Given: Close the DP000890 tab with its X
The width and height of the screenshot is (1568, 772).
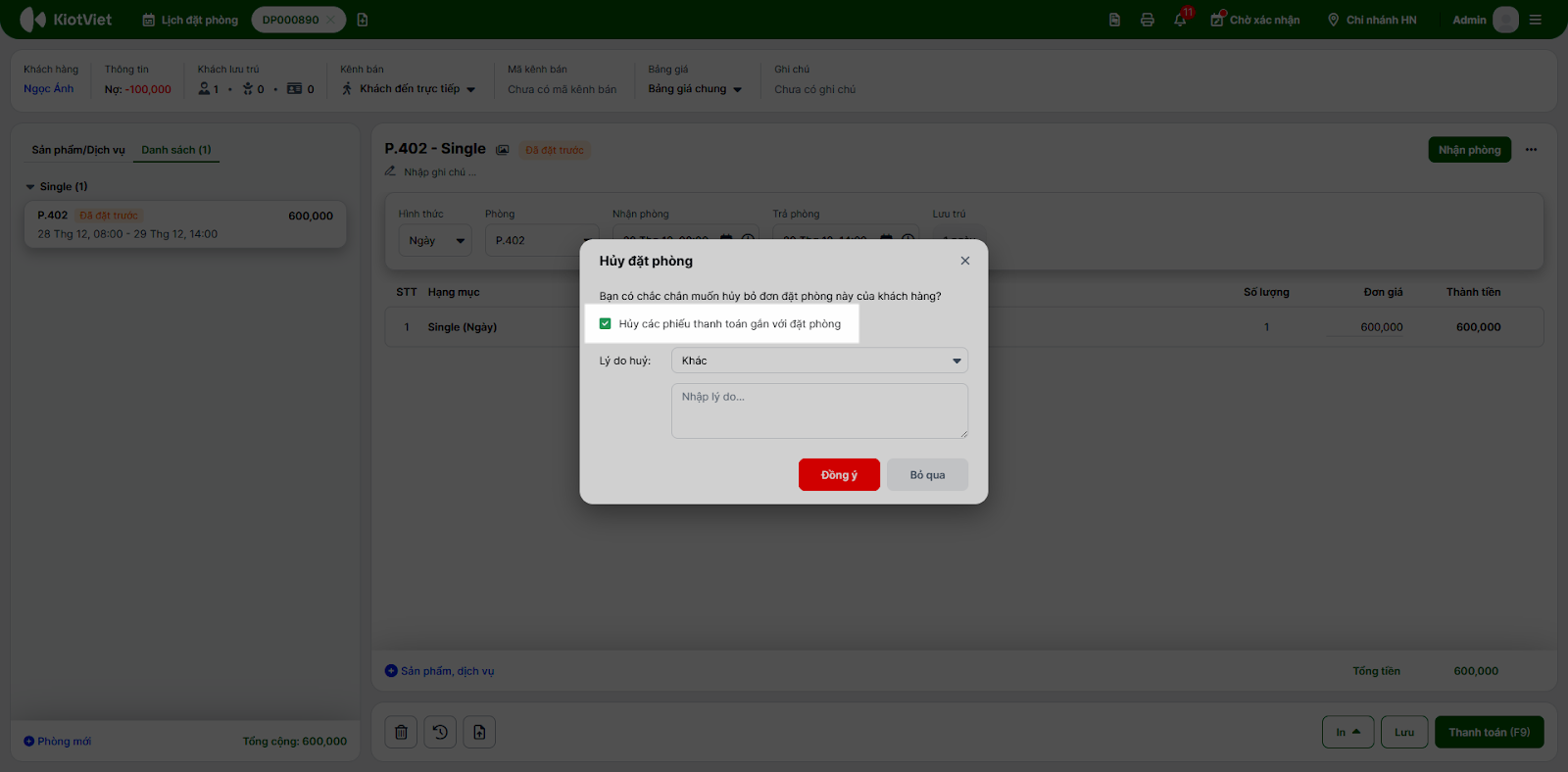Looking at the screenshot, I should pyautogui.click(x=331, y=20).
